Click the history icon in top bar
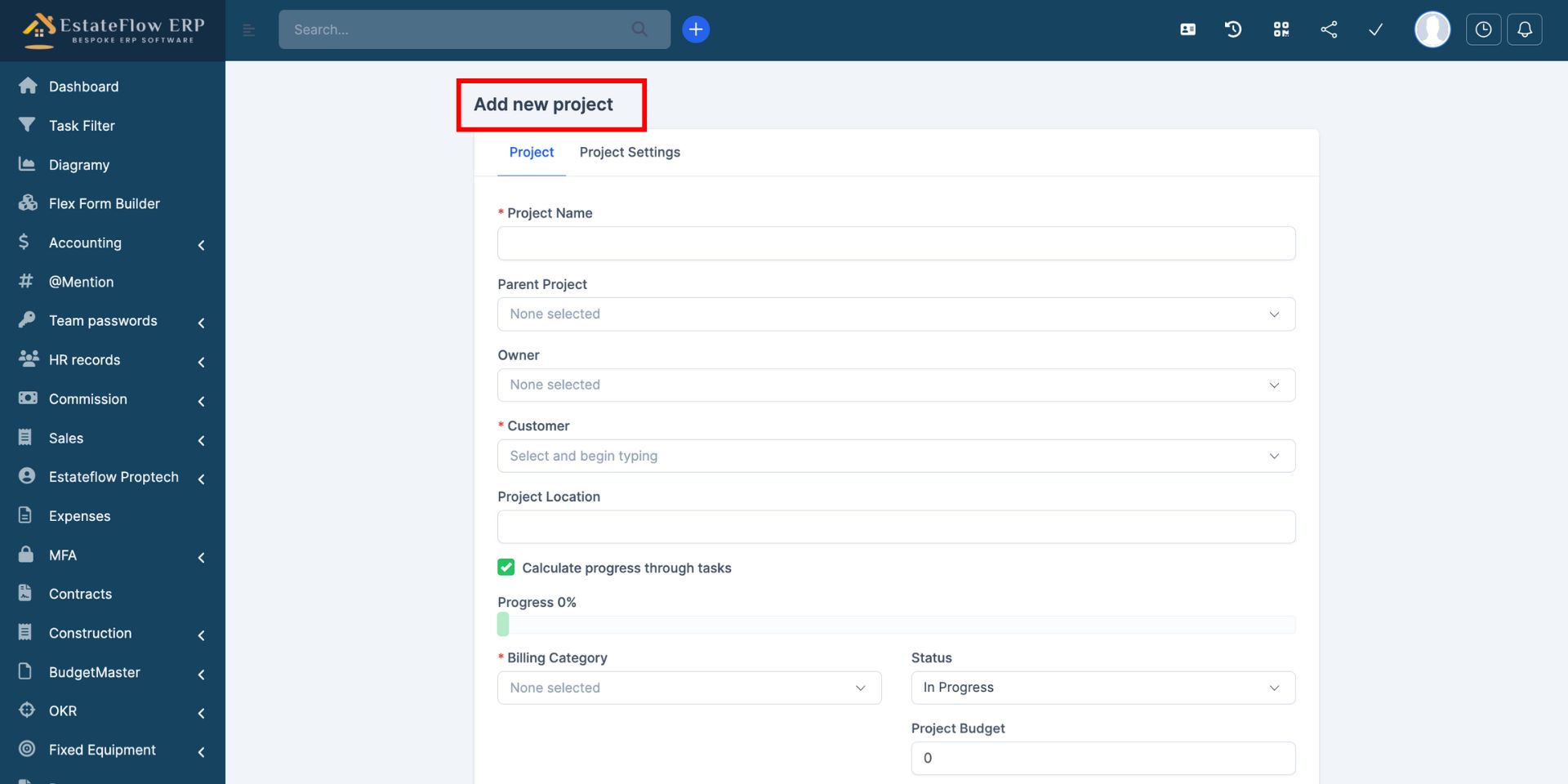The width and height of the screenshot is (1568, 784). tap(1233, 29)
